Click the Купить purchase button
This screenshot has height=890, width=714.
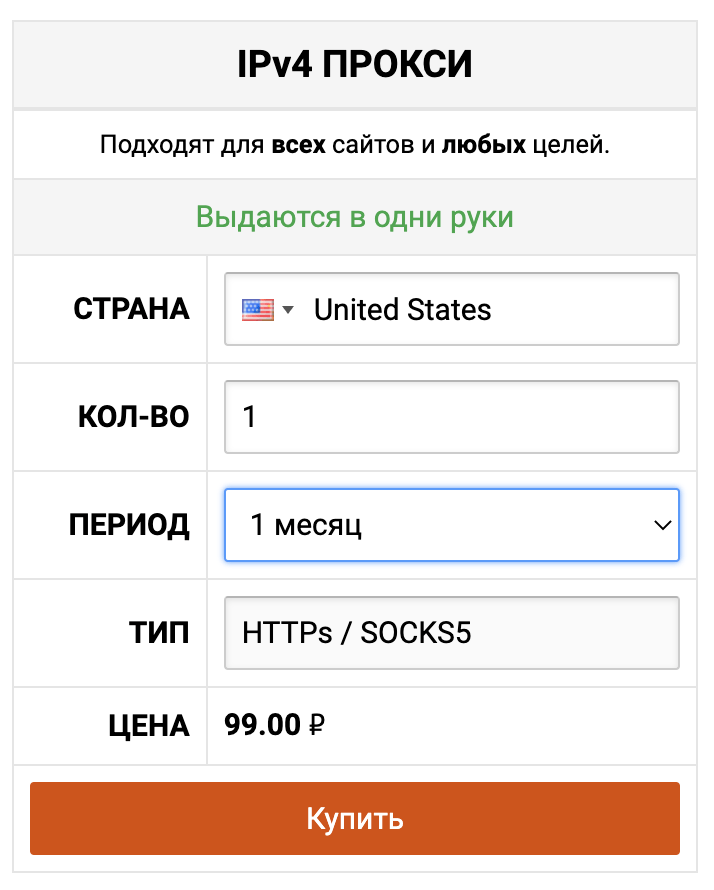click(x=356, y=818)
